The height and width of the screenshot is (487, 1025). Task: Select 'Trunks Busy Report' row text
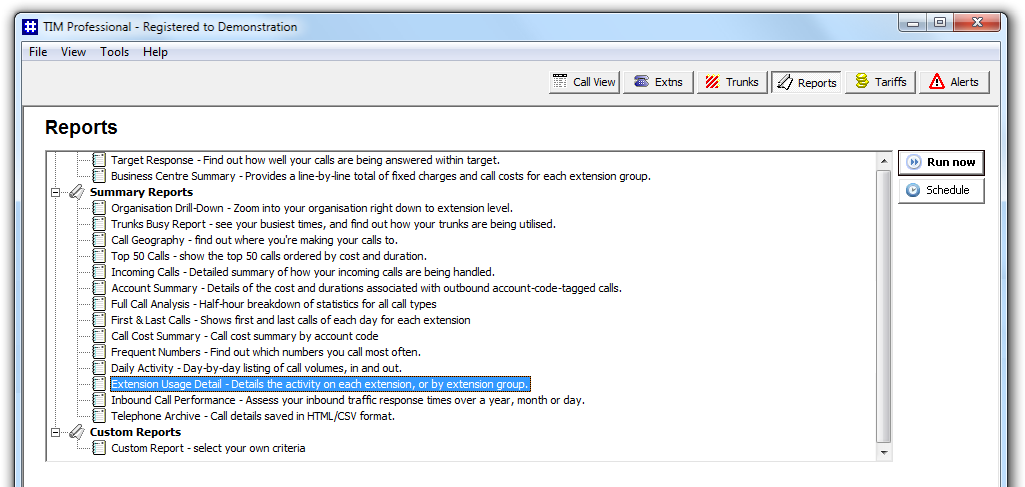tap(333, 224)
